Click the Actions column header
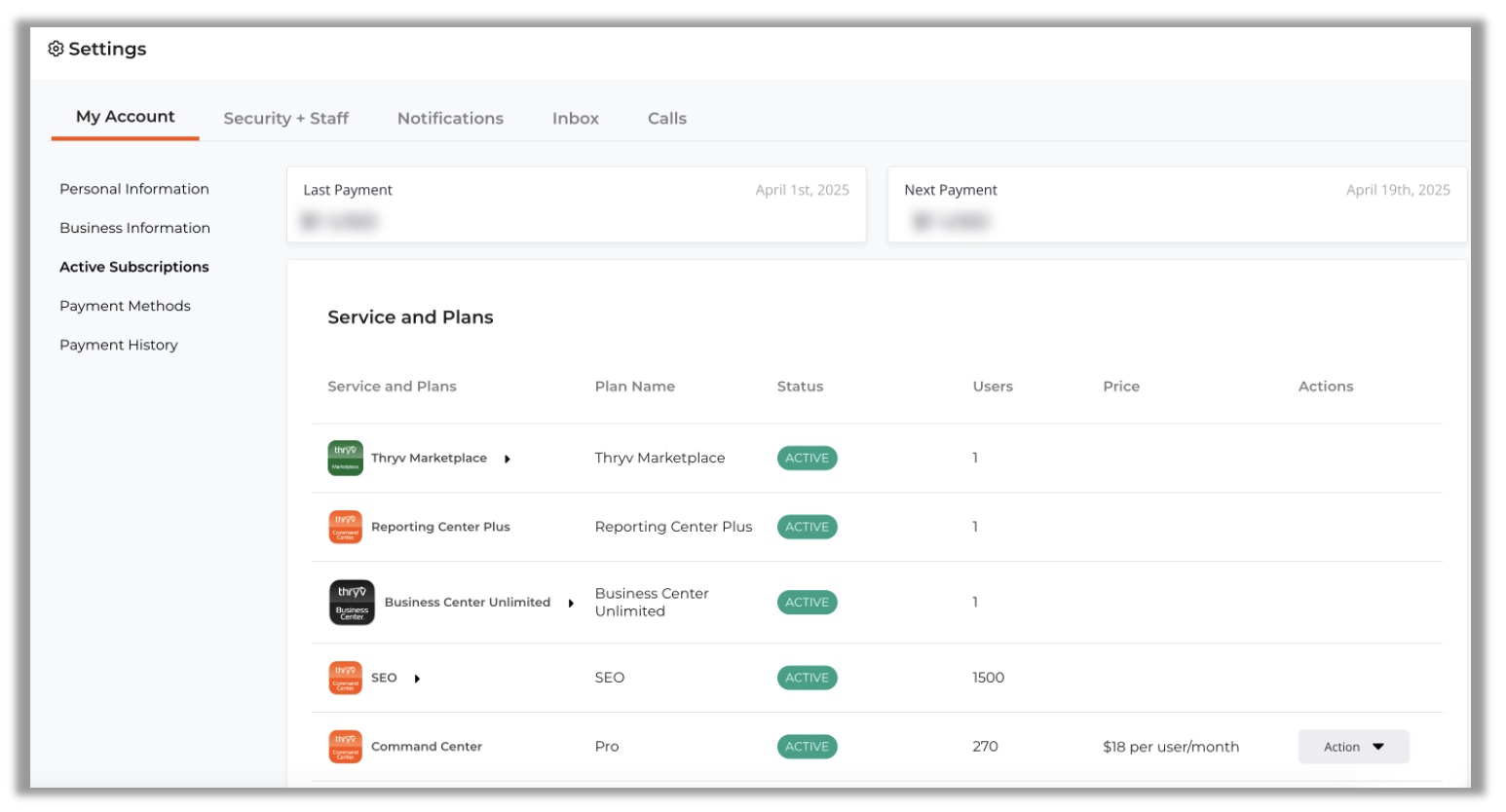 [x=1326, y=387]
